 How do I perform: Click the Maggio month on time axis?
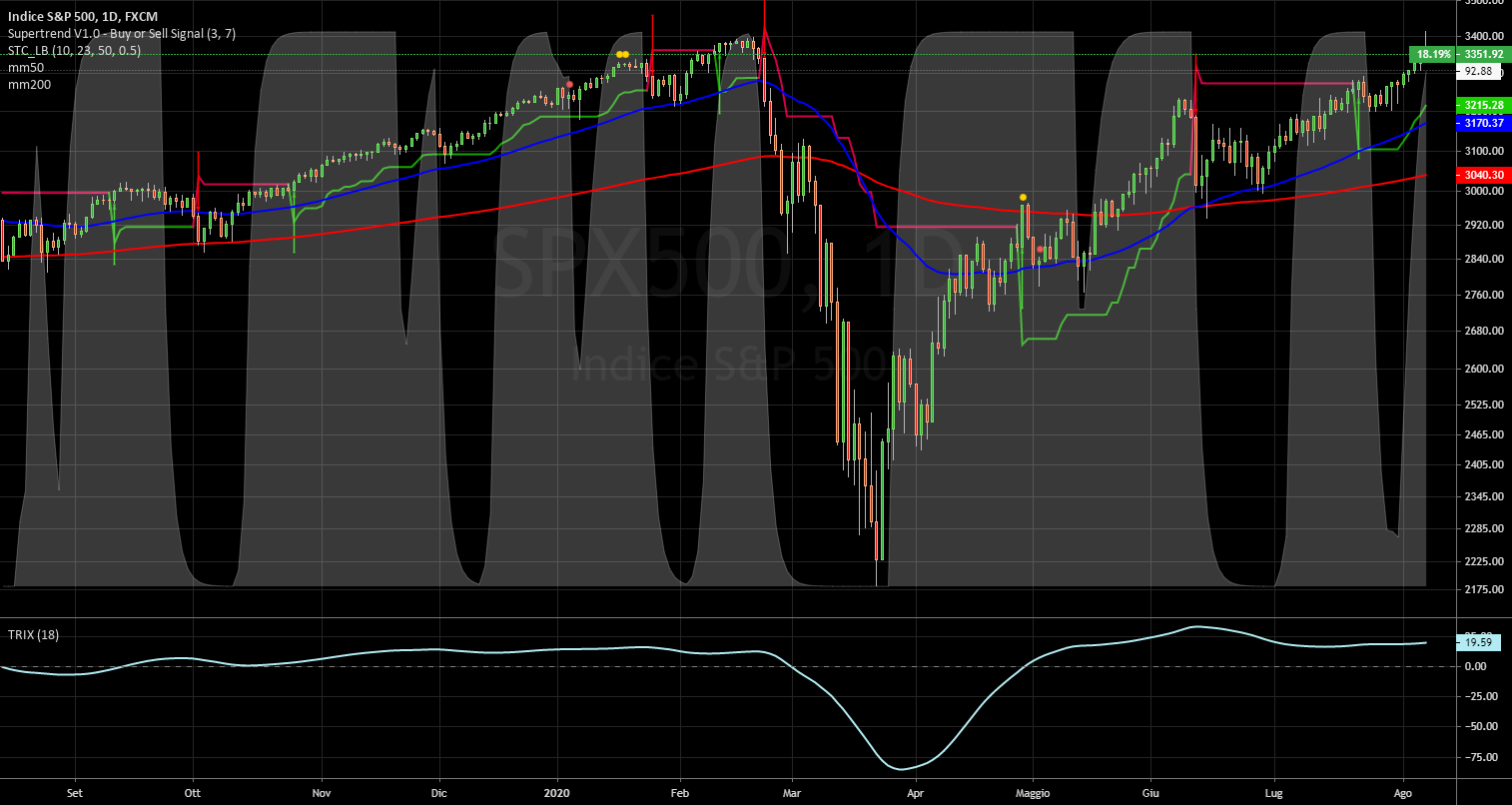[x=1033, y=794]
